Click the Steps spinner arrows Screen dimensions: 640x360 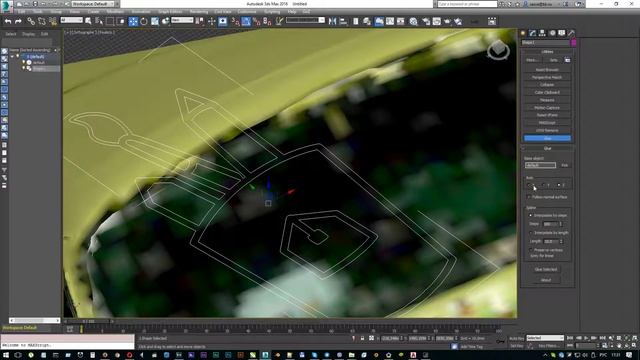pyautogui.click(x=561, y=224)
